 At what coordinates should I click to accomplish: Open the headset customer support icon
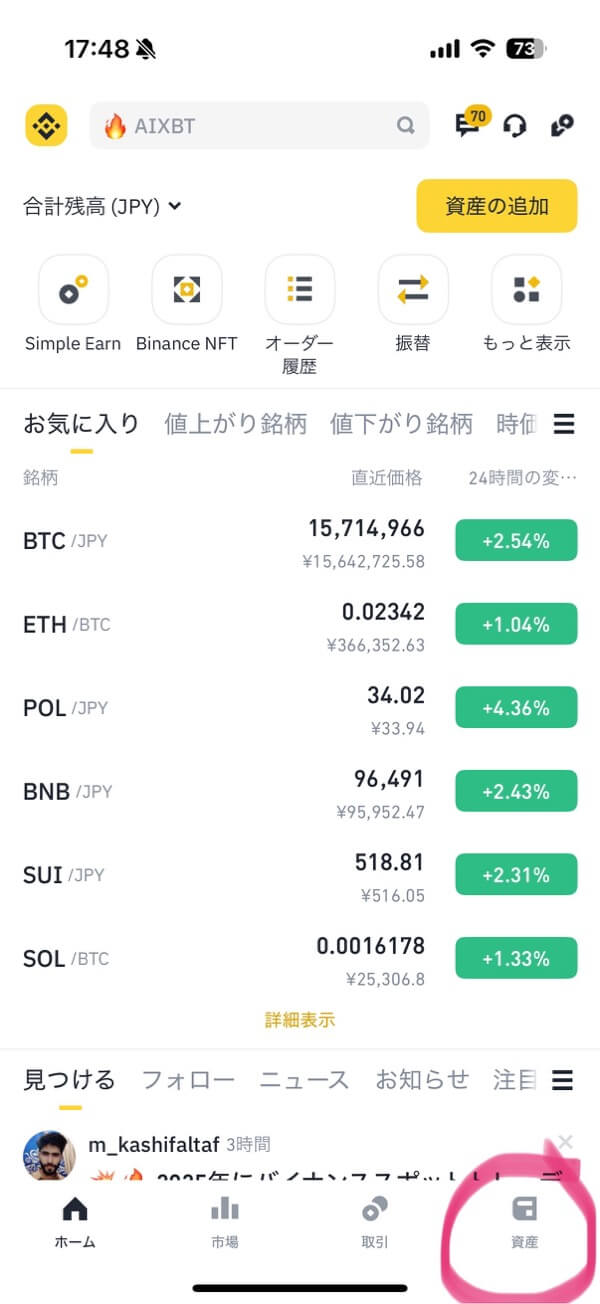(x=515, y=126)
